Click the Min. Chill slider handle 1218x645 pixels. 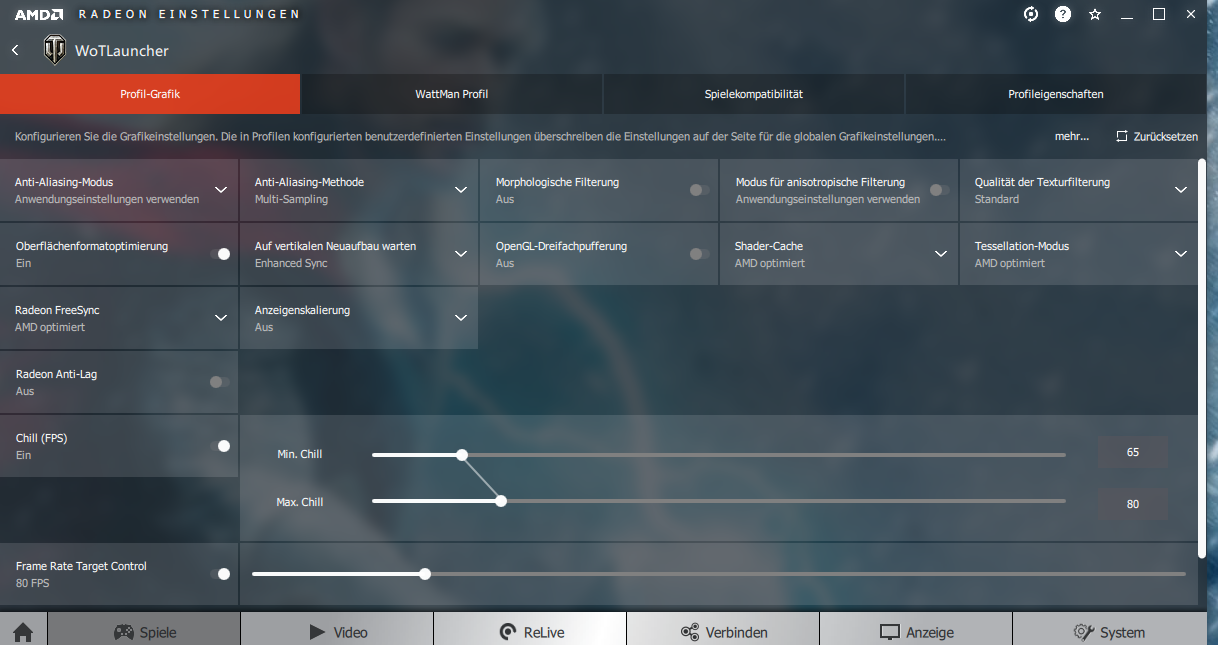pos(462,454)
